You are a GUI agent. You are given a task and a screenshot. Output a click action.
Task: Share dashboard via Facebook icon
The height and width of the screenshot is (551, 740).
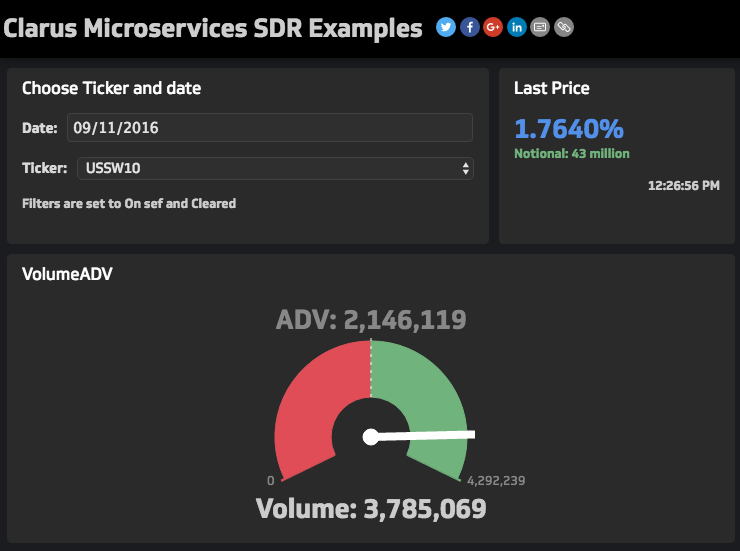pos(470,27)
